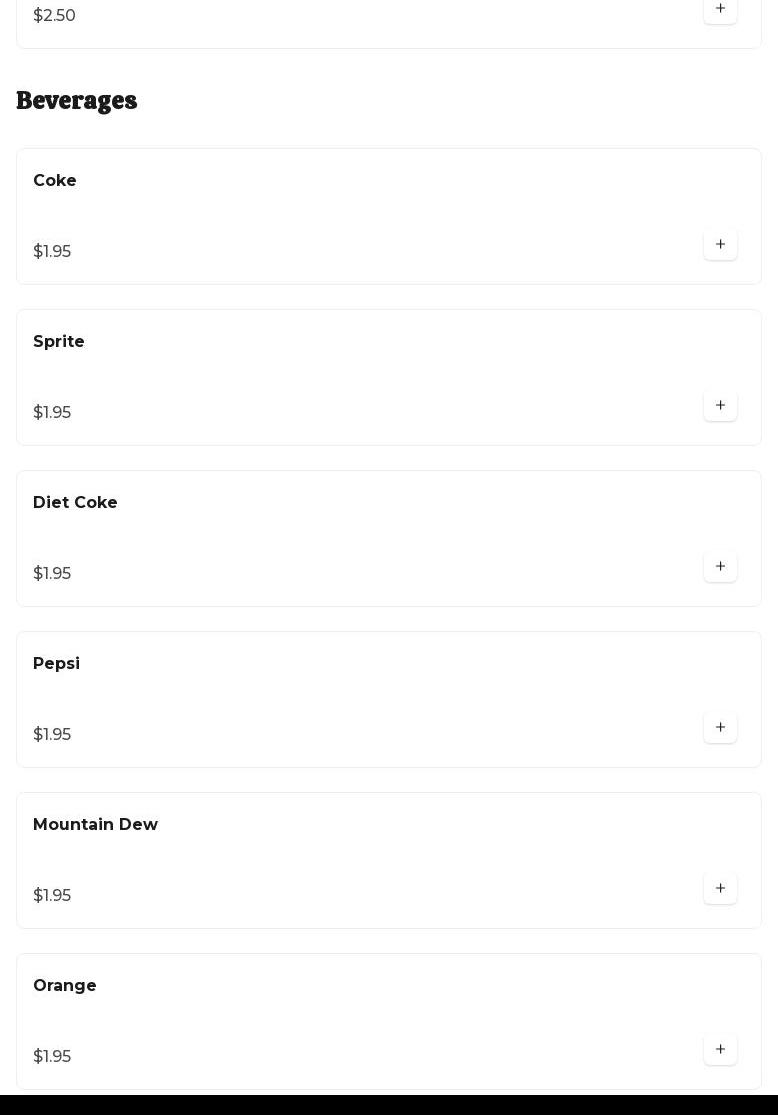Open the Diet Coke item details
Viewport: 778px width, 1115px height.
[75, 503]
